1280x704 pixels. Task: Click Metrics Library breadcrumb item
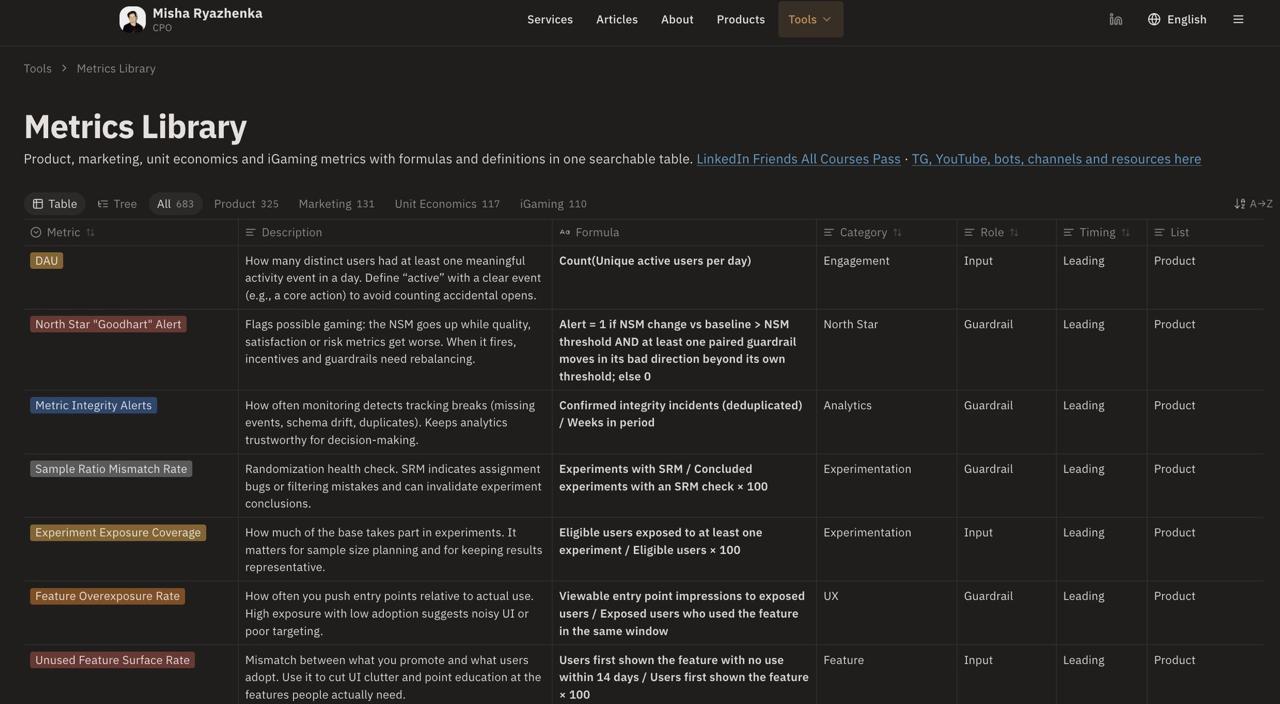point(116,69)
